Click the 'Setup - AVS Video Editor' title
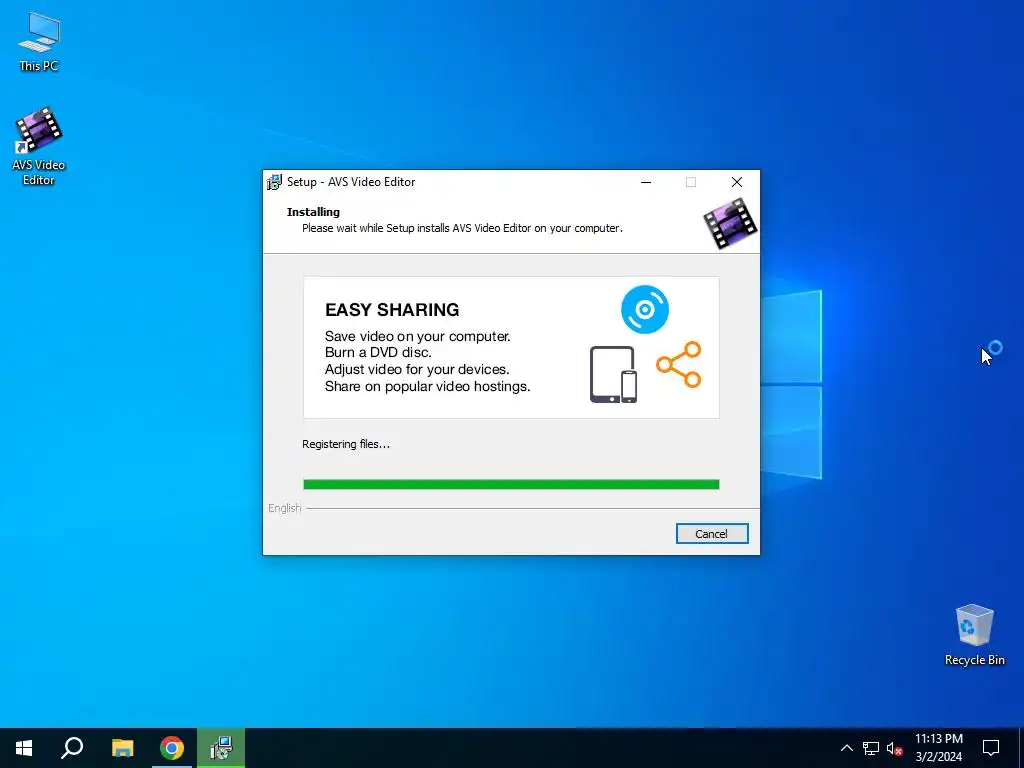1024x768 pixels. coord(351,182)
